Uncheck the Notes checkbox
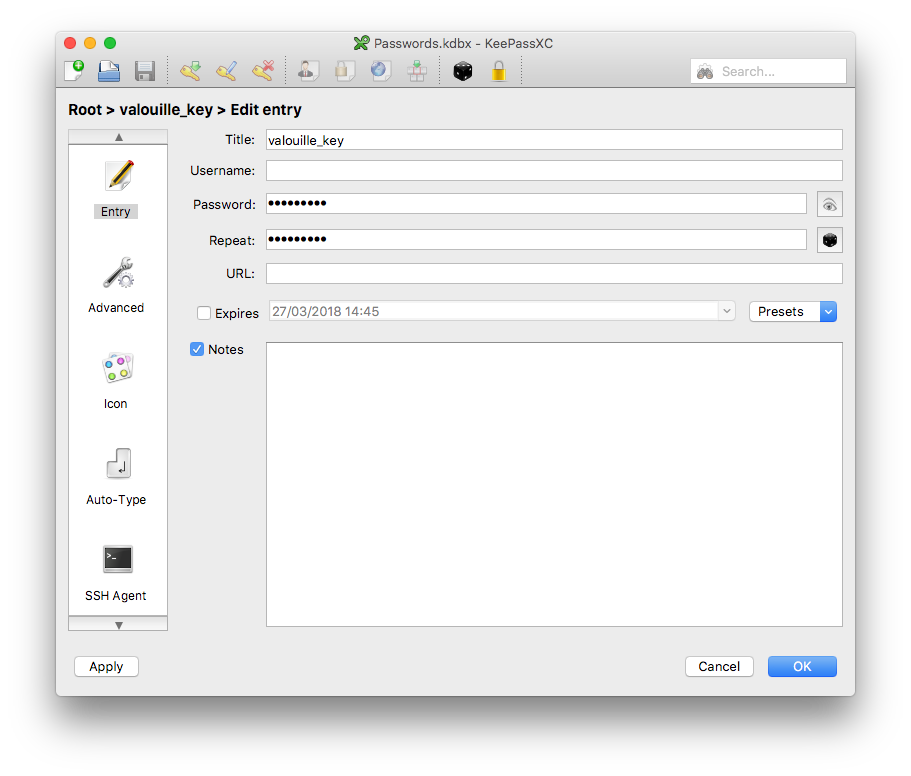The height and width of the screenshot is (776, 911). pos(197,349)
